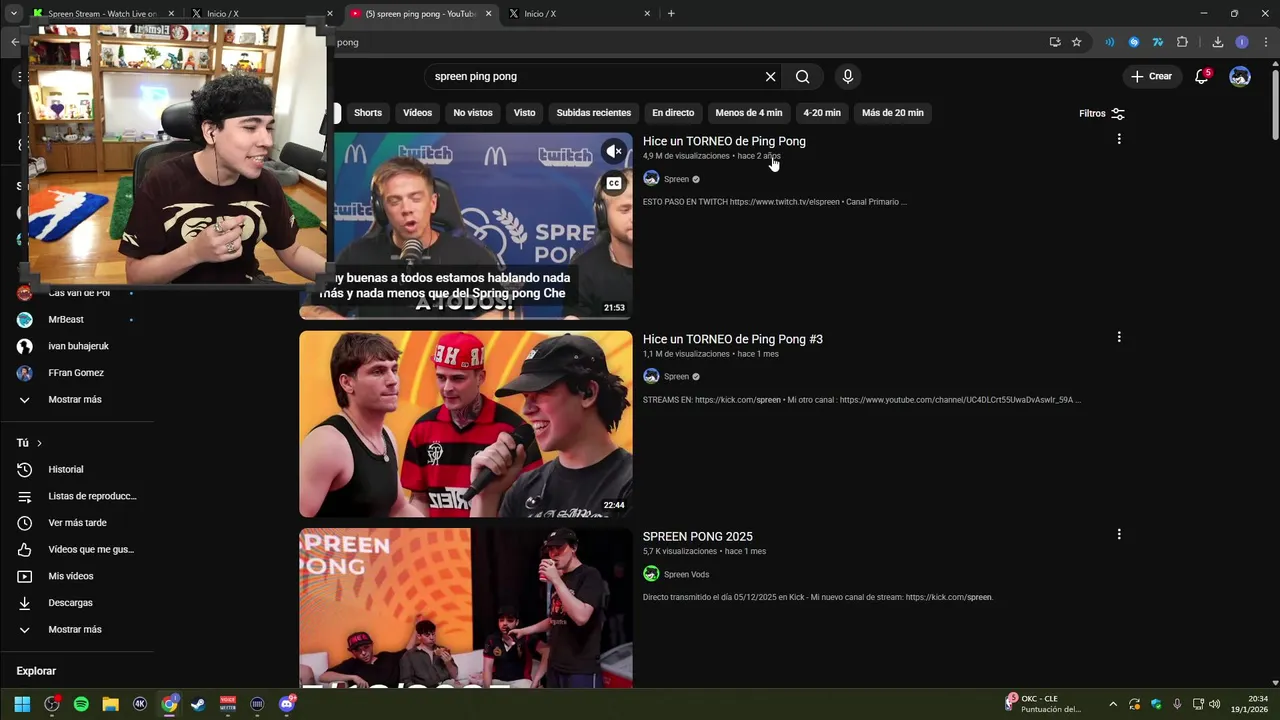Click the install app icon in address bar

[x=1054, y=42]
